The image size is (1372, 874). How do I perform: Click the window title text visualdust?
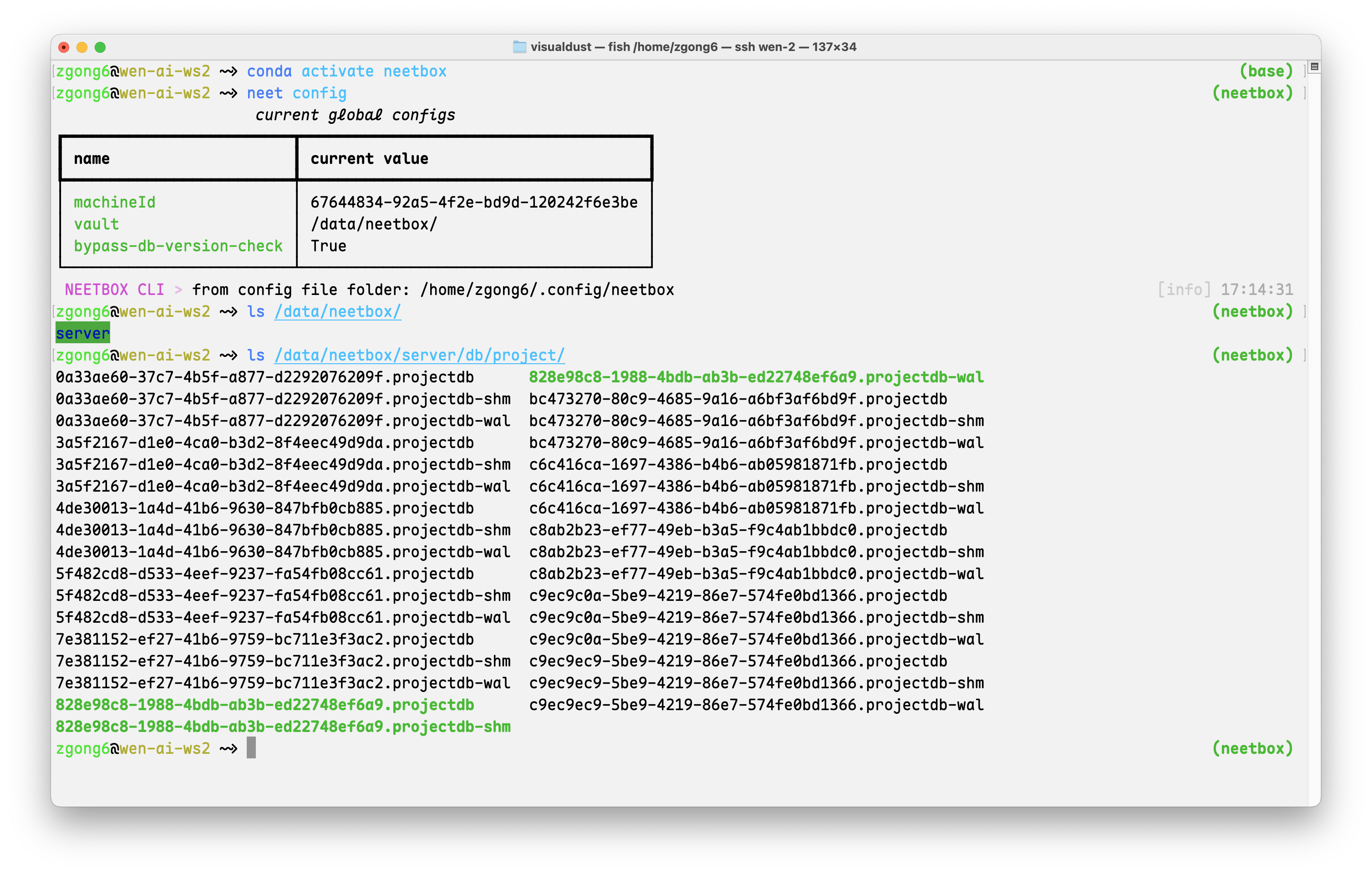[561, 47]
